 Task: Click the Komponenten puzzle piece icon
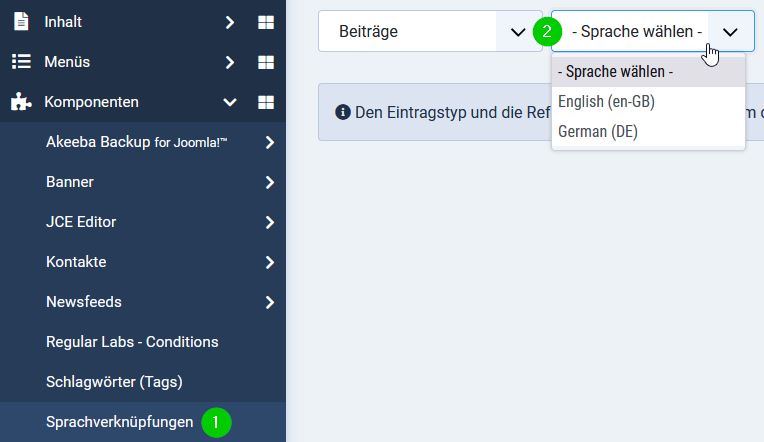[20, 101]
